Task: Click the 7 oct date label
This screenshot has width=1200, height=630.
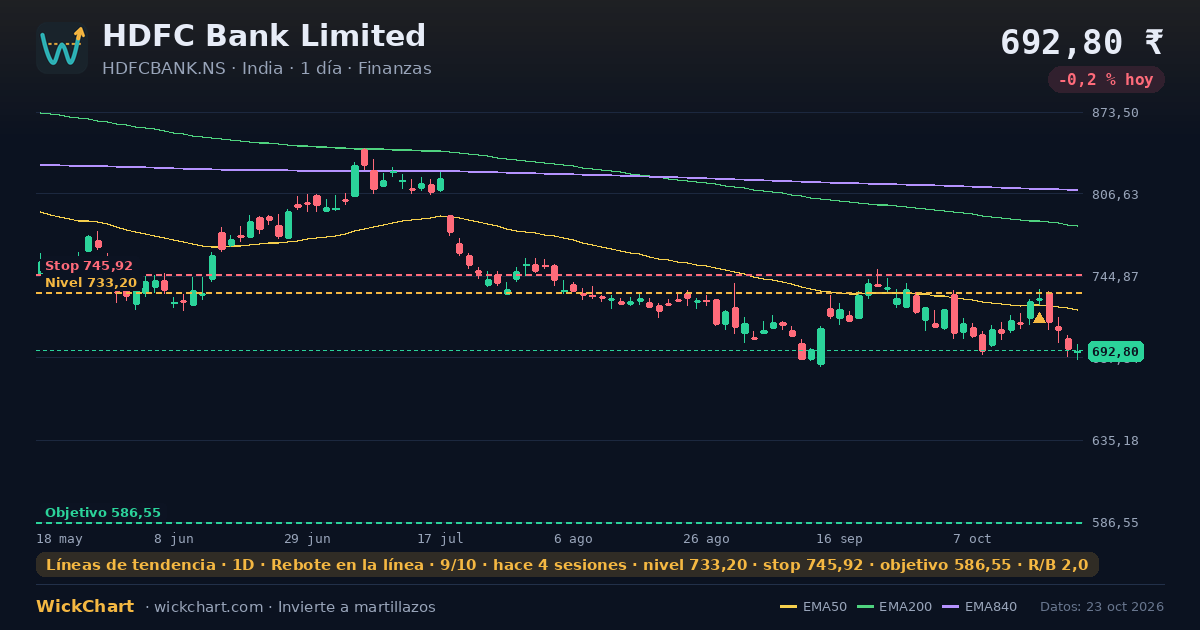Action: [x=972, y=538]
